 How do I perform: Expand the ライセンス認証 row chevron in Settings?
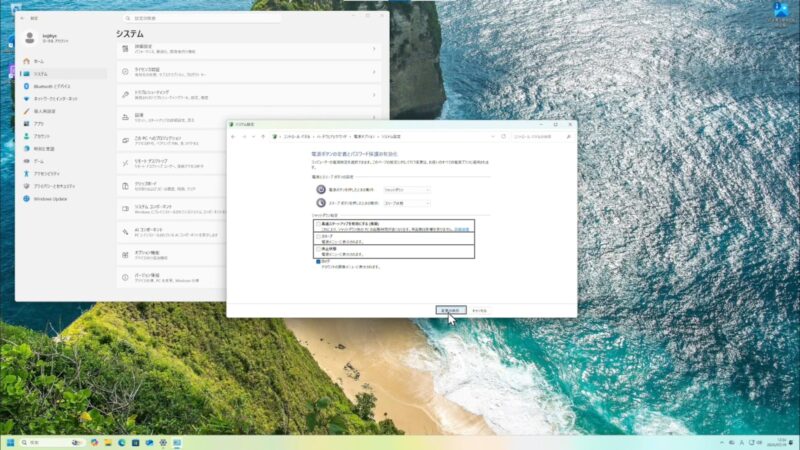(374, 72)
